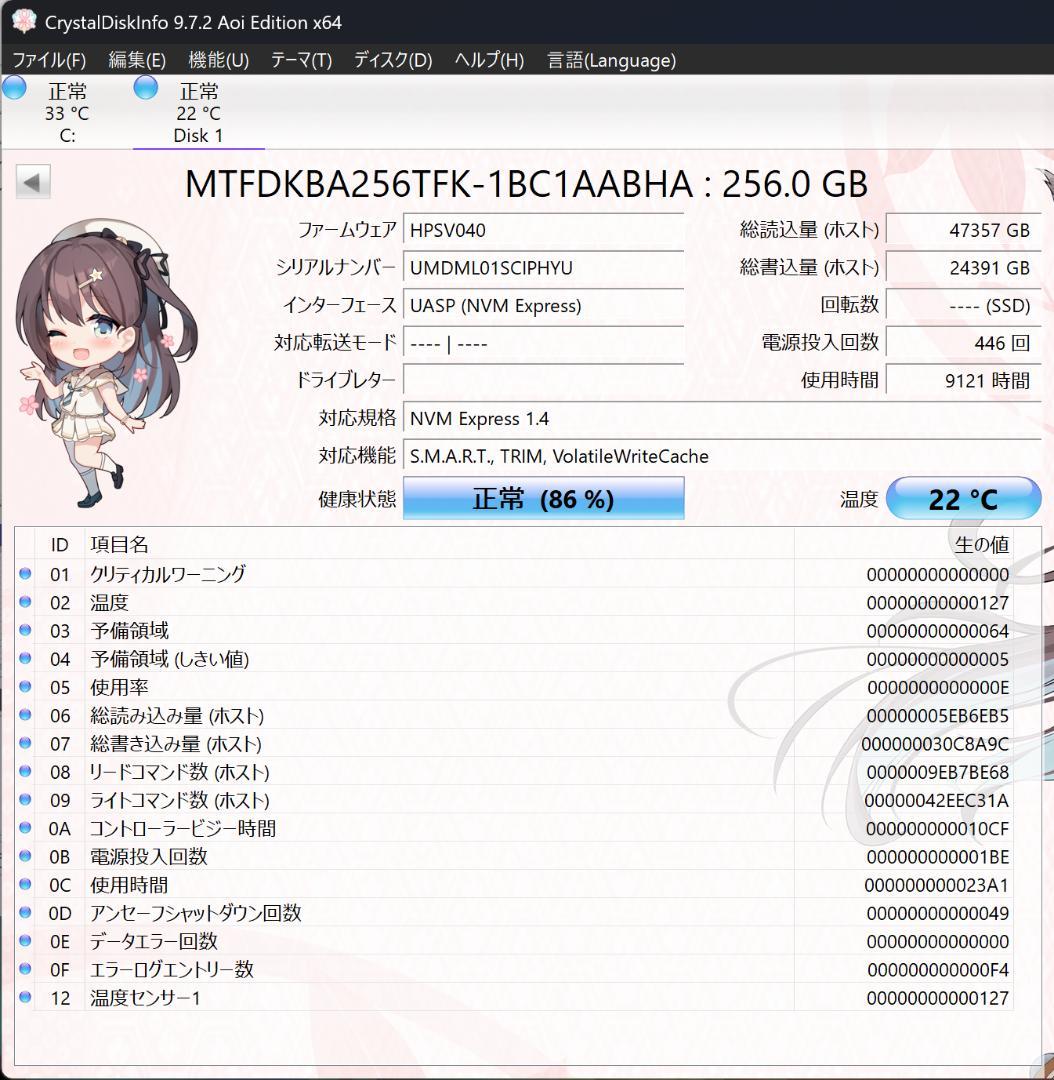Click raw value 000000000023A1

937,885
